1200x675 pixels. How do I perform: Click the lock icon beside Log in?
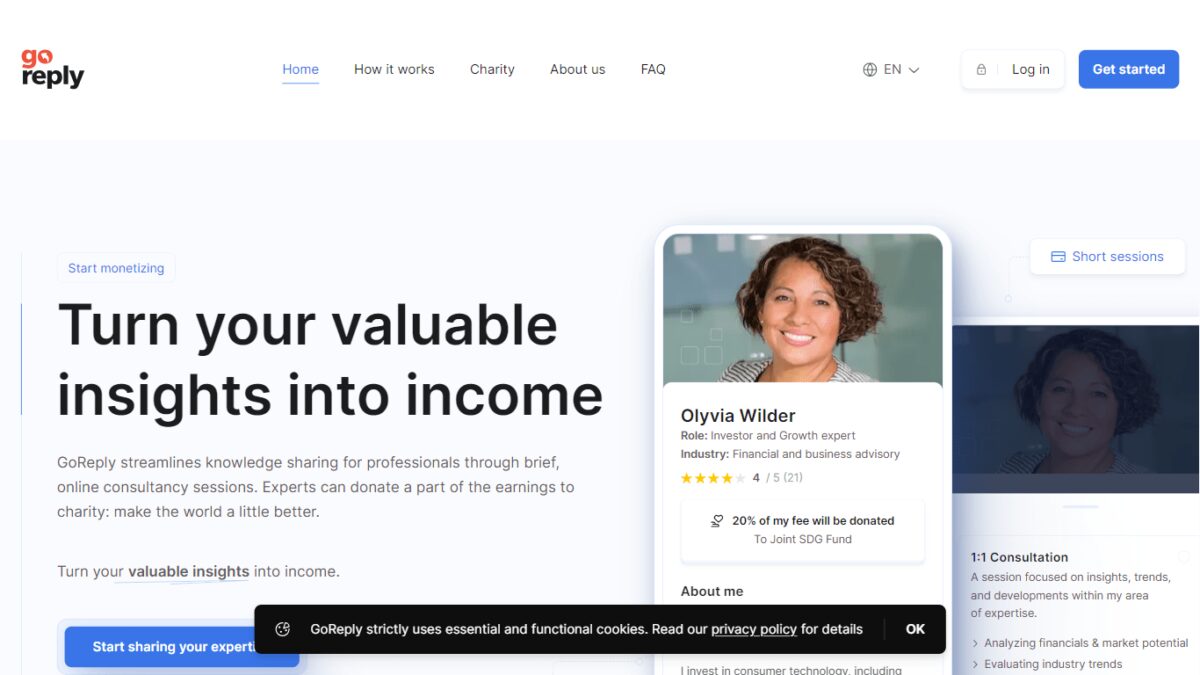(981, 70)
